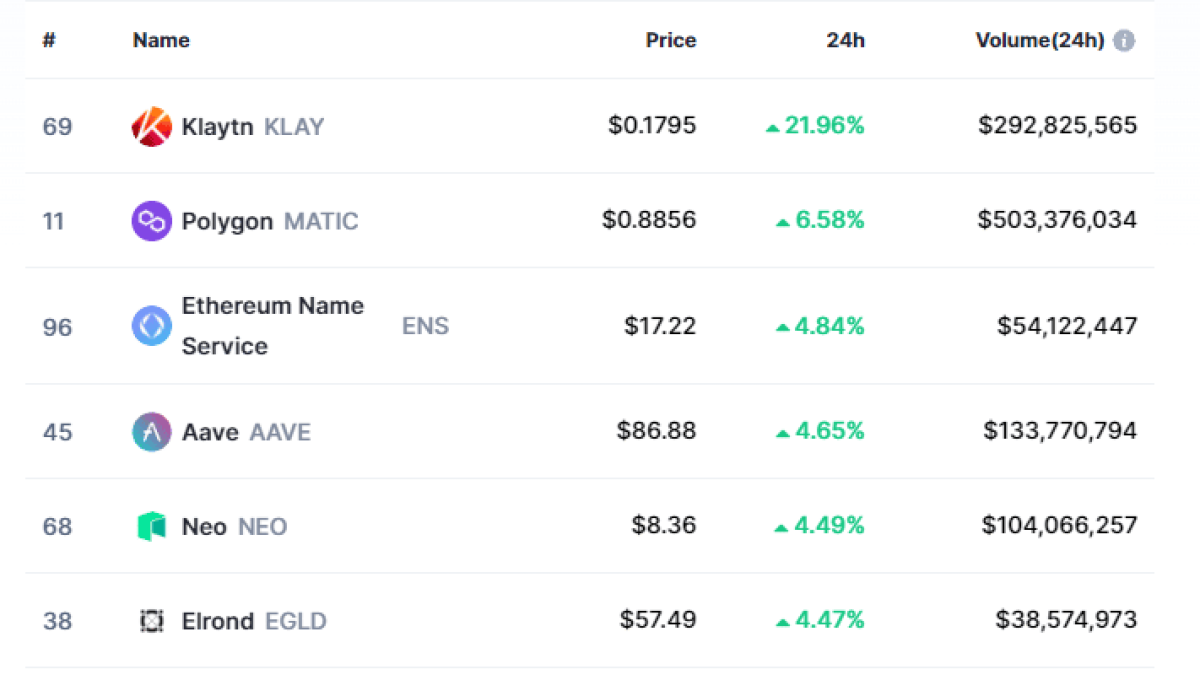
Task: Open the Elrond coin name link
Action: tap(218, 621)
